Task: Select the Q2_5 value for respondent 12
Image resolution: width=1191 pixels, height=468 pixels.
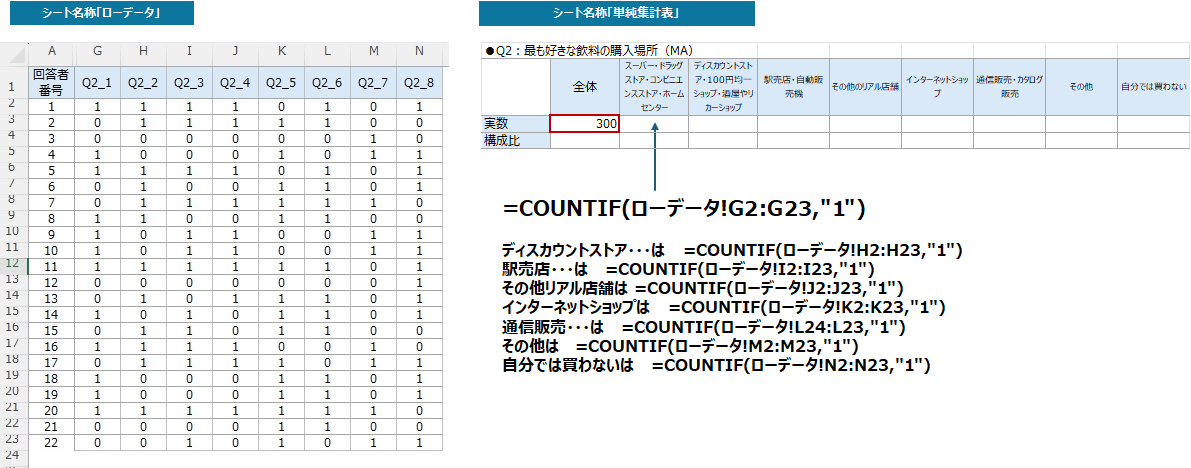Action: point(282,283)
